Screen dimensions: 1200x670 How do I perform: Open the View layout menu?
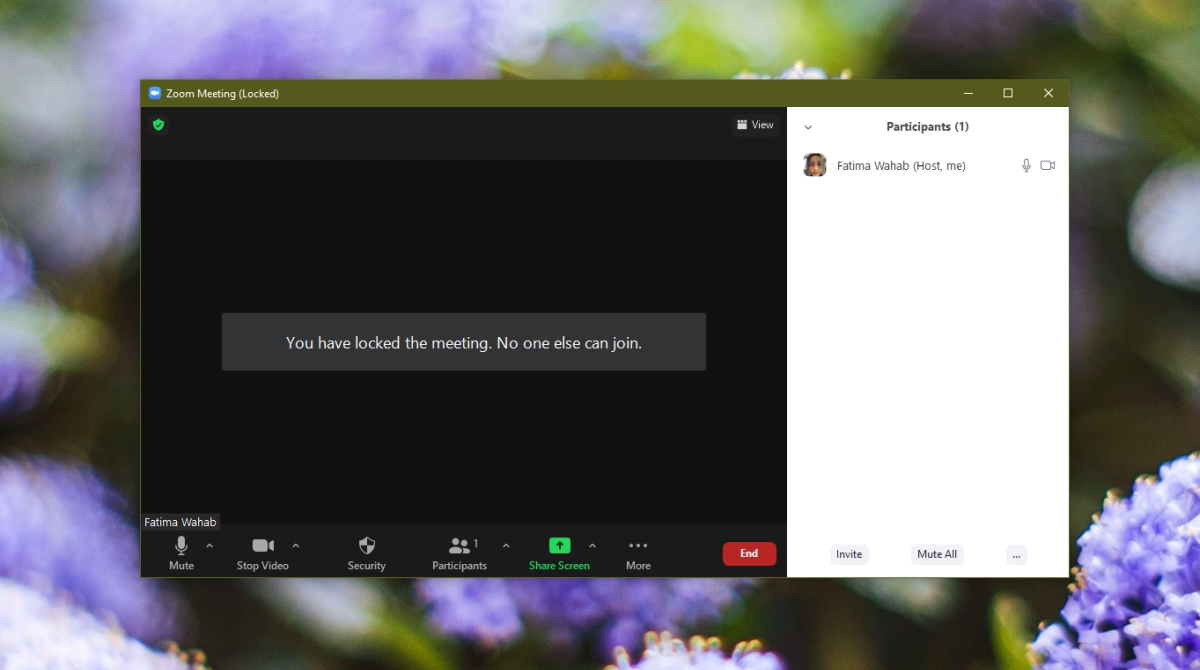(755, 125)
